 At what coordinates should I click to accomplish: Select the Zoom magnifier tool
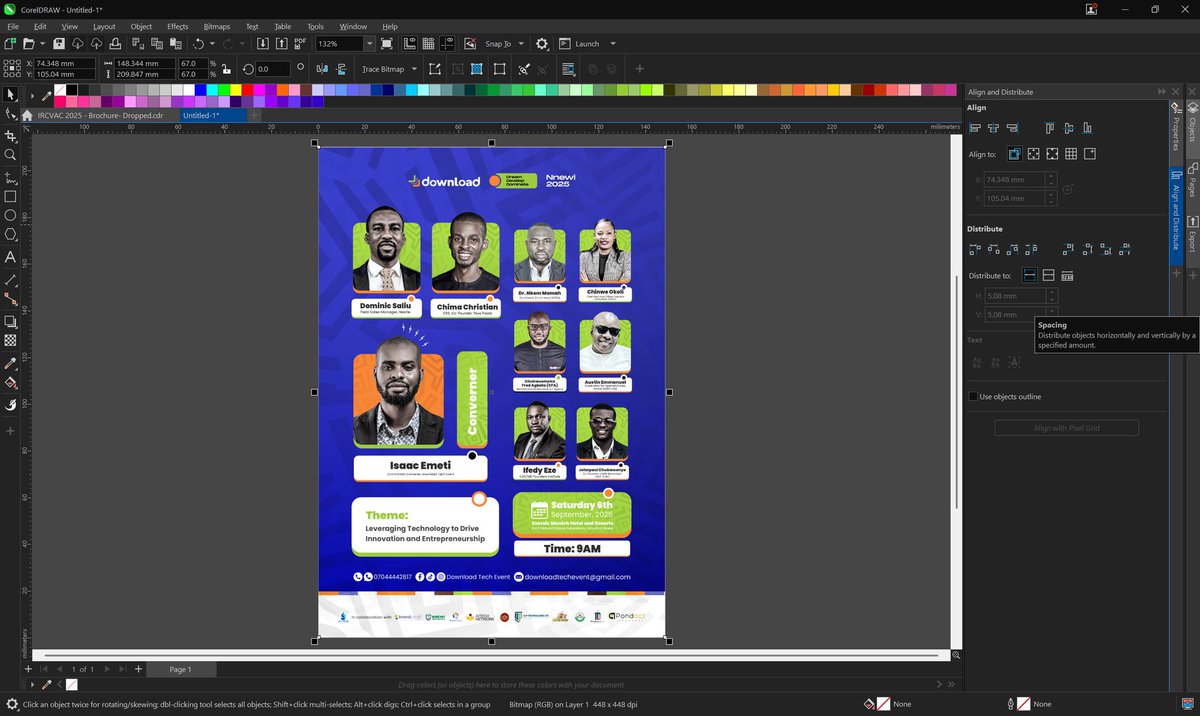(10, 155)
